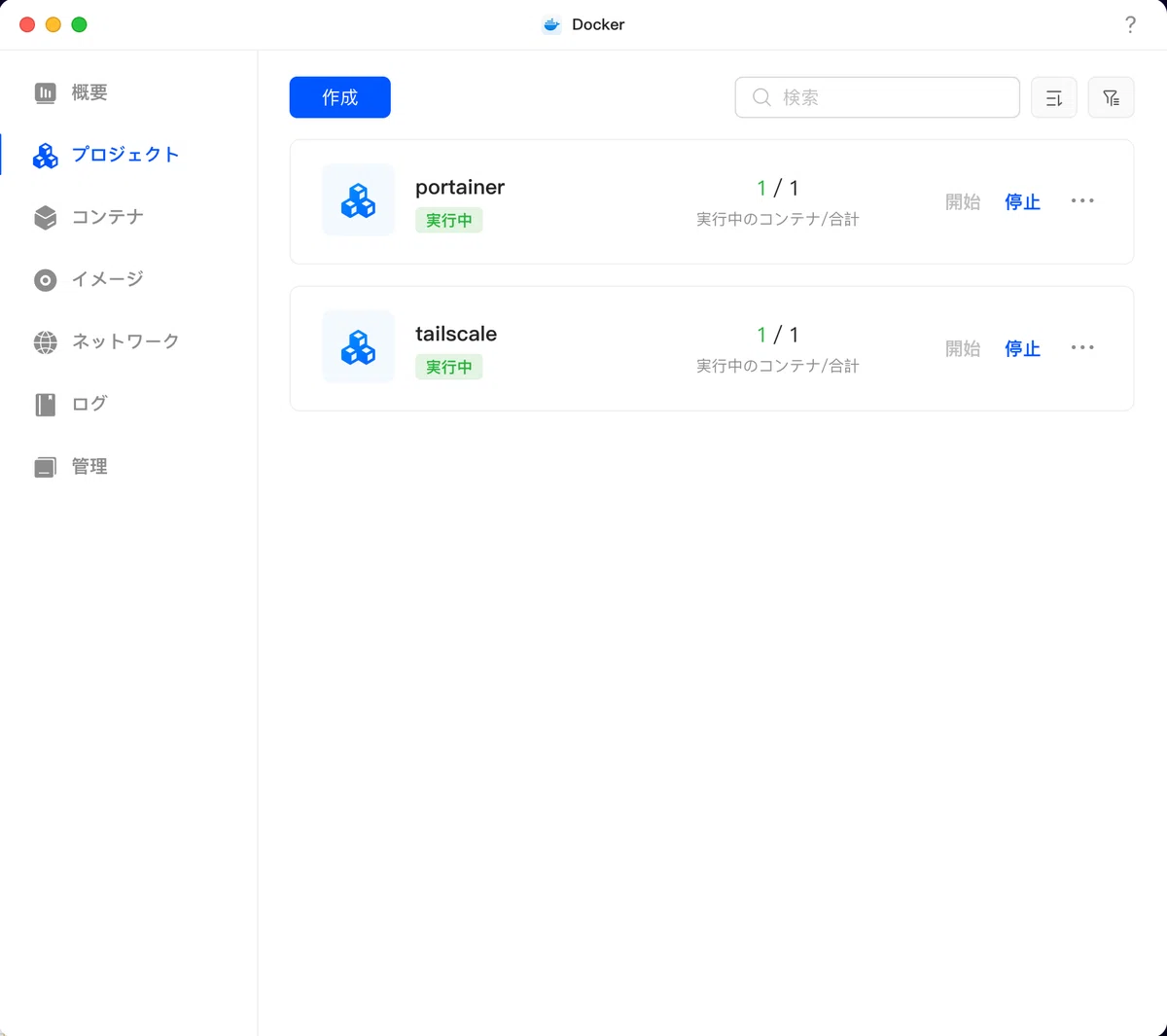The width and height of the screenshot is (1167, 1036).
Task: Go to the 概要 section label
Action: point(89,92)
